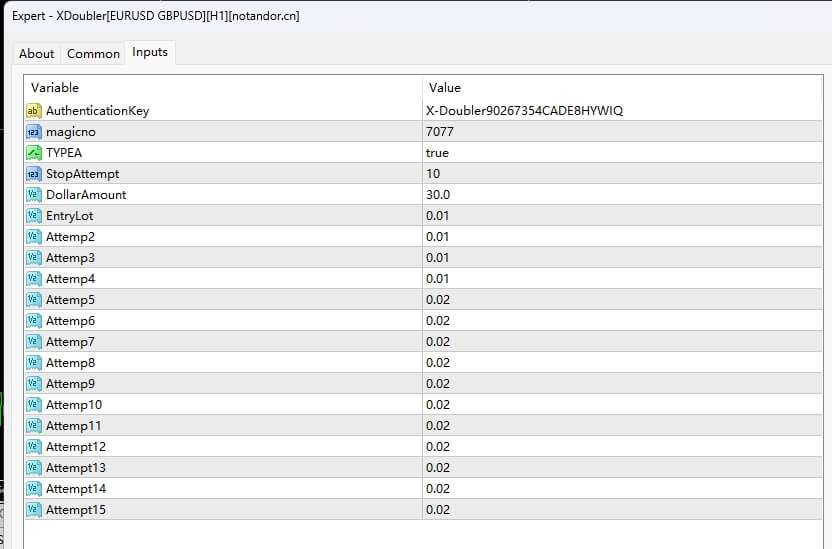
Task: Select the StopAttempt value 10
Action: [x=433, y=173]
